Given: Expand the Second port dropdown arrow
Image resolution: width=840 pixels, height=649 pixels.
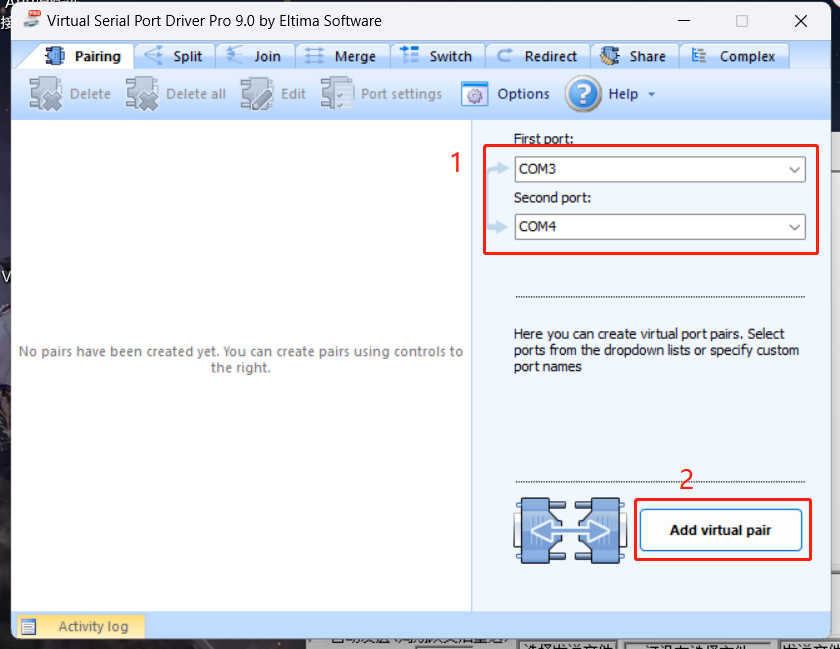Looking at the screenshot, I should (794, 227).
